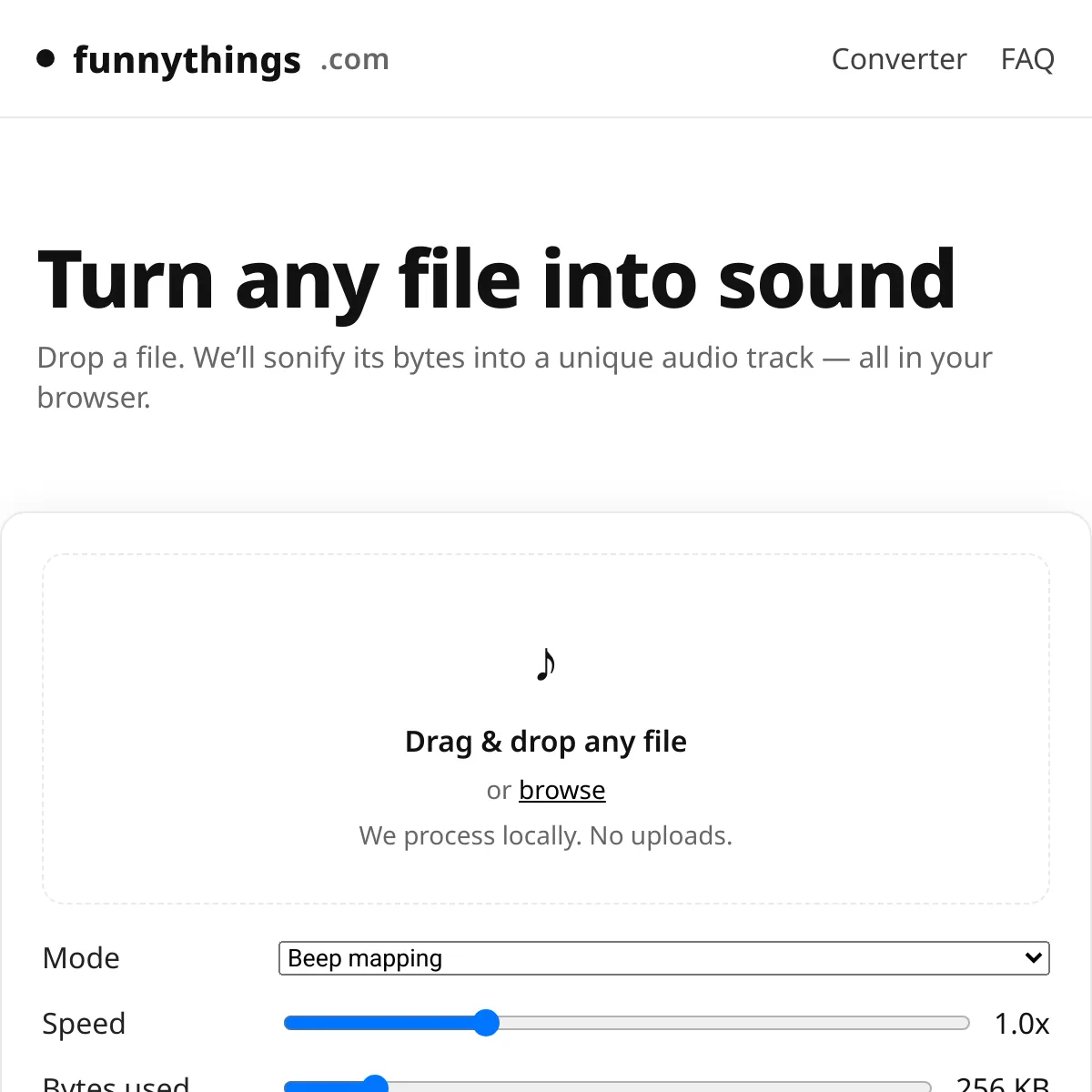The height and width of the screenshot is (1092, 1092).
Task: Click the Speed label text
Action: click(x=84, y=1023)
